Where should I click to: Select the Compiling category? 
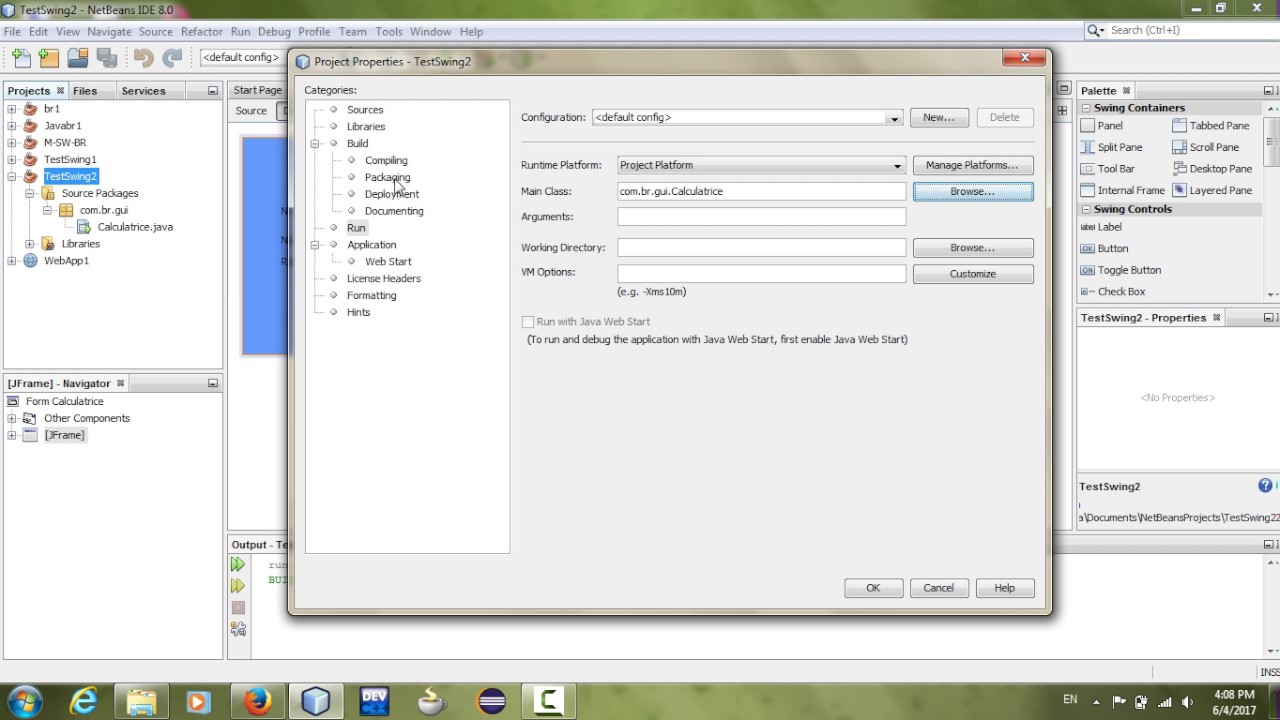coord(386,160)
